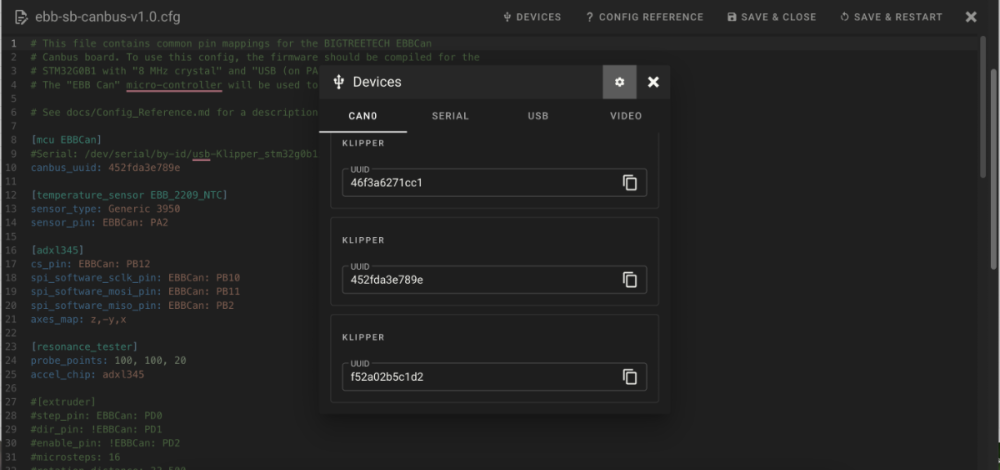Switch to the USB tab
The width and height of the screenshot is (1000, 470).
[538, 116]
